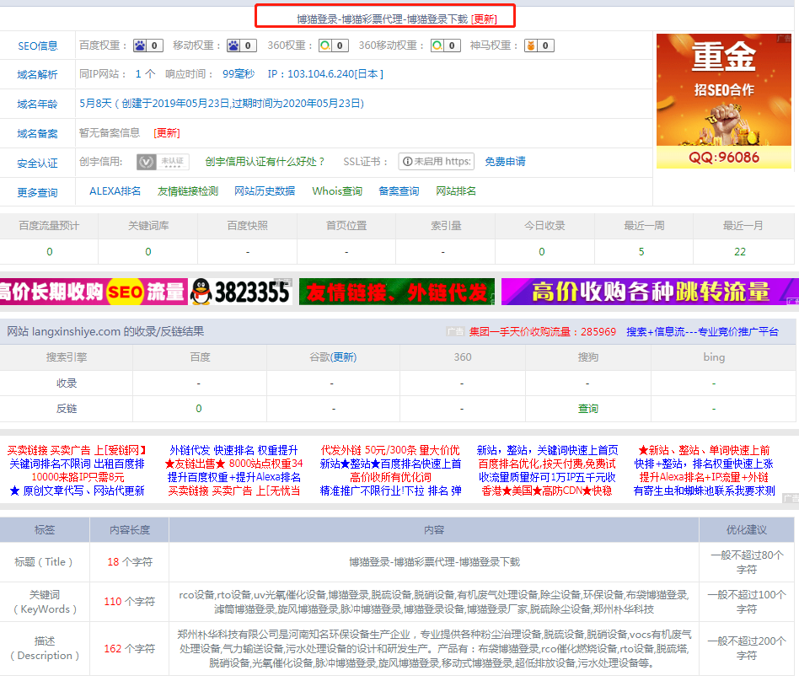Click the 创宇信用 unverified badge icon
799x681 pixels.
[x=163, y=162]
